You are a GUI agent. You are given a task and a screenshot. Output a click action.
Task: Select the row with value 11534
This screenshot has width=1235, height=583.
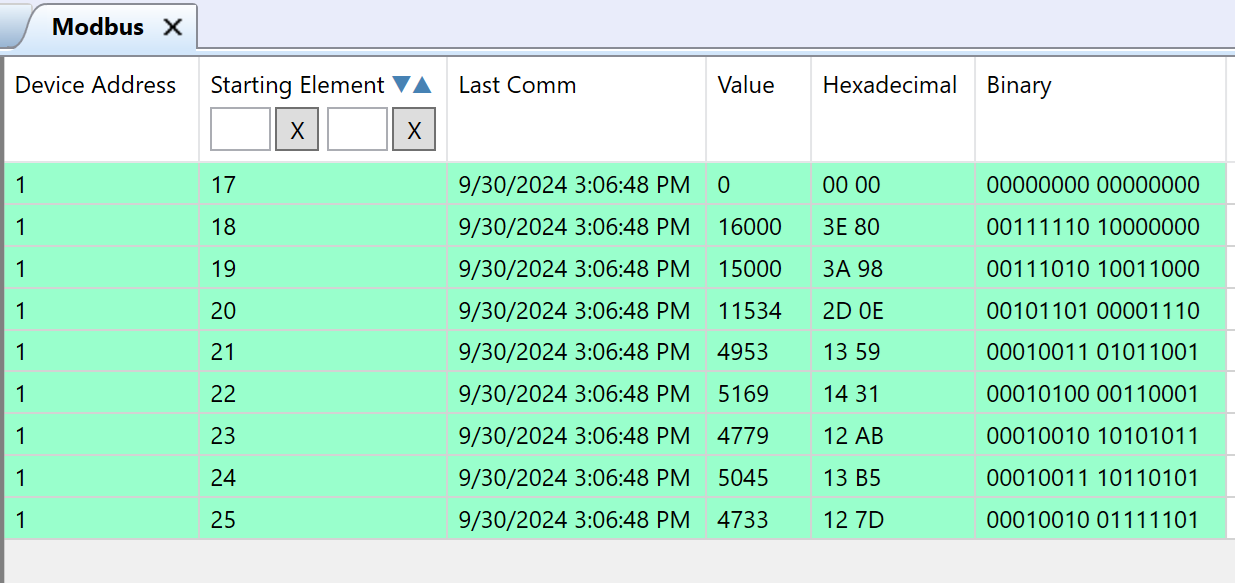click(615, 311)
